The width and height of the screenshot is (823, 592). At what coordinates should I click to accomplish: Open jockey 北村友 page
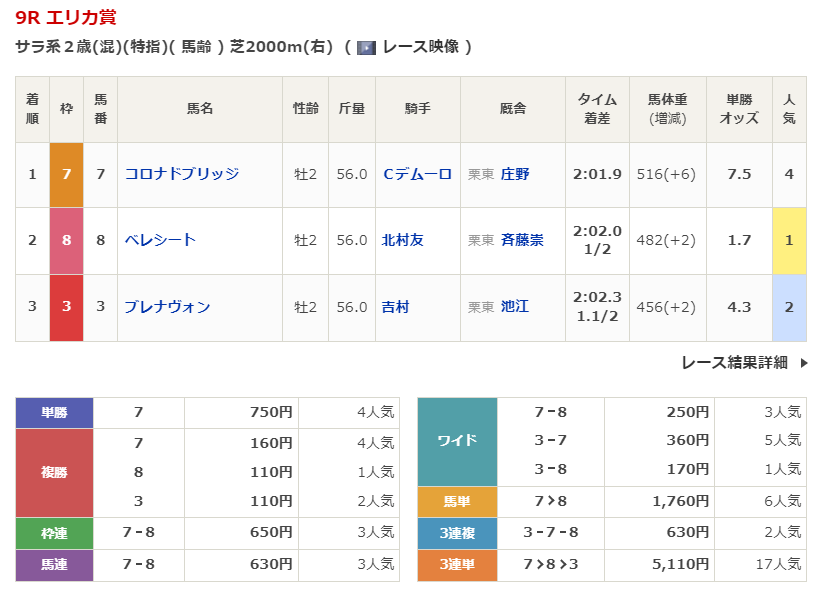403,240
